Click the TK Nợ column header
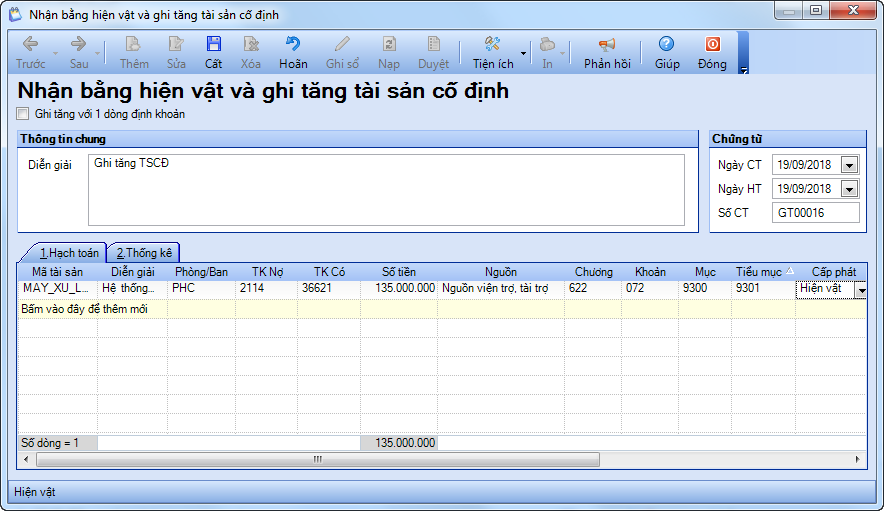Image resolution: width=884 pixels, height=511 pixels. pos(267,272)
